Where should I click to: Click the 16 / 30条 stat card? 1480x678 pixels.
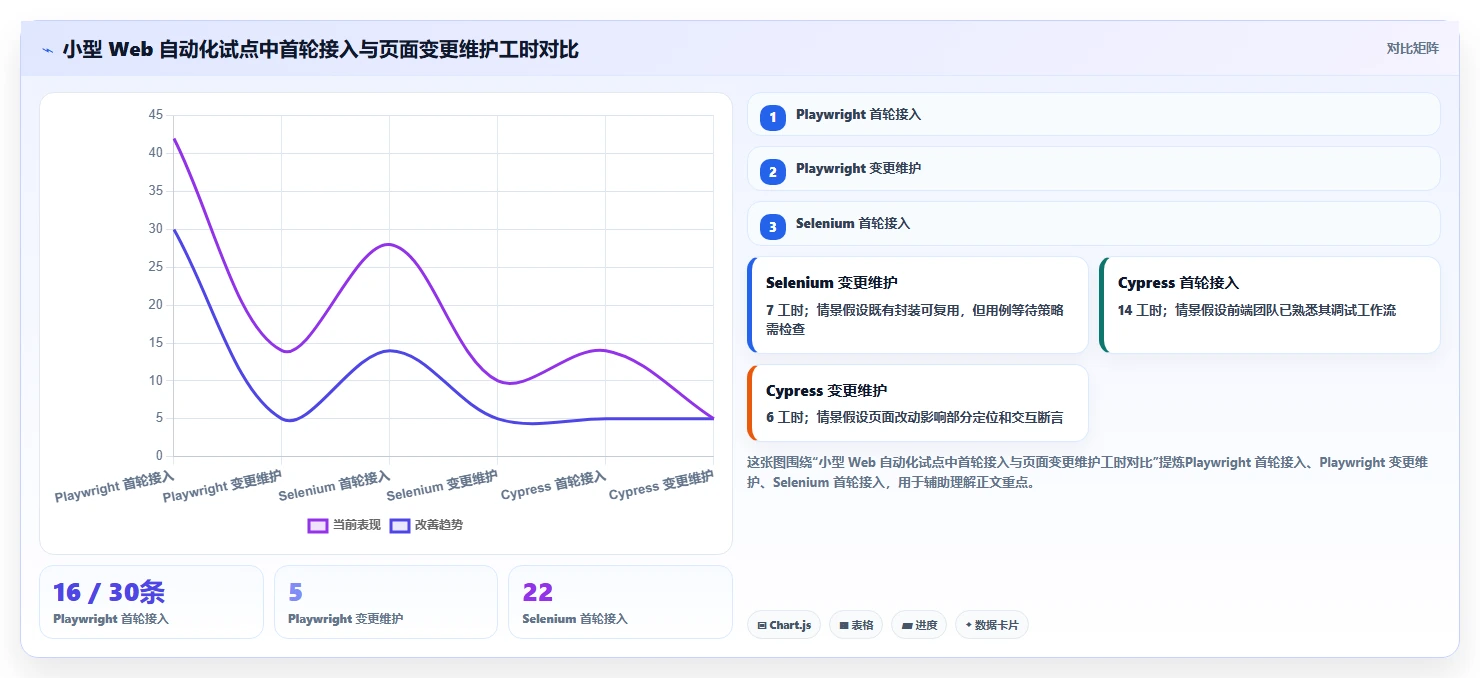(x=151, y=602)
